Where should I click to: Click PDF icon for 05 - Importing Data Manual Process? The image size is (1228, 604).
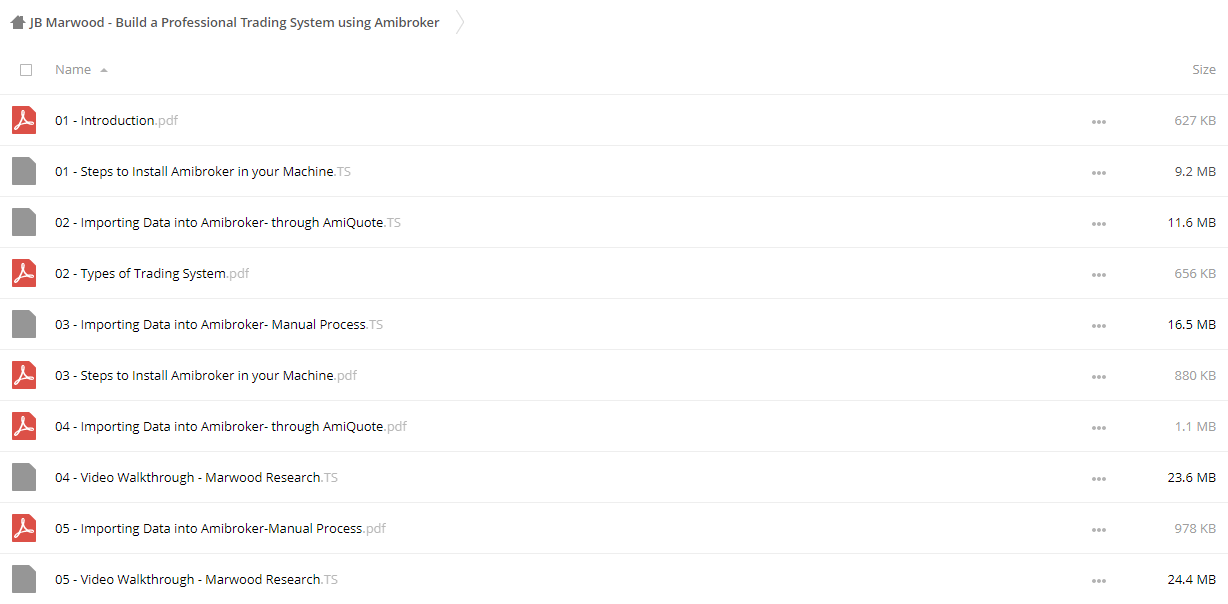coord(24,528)
